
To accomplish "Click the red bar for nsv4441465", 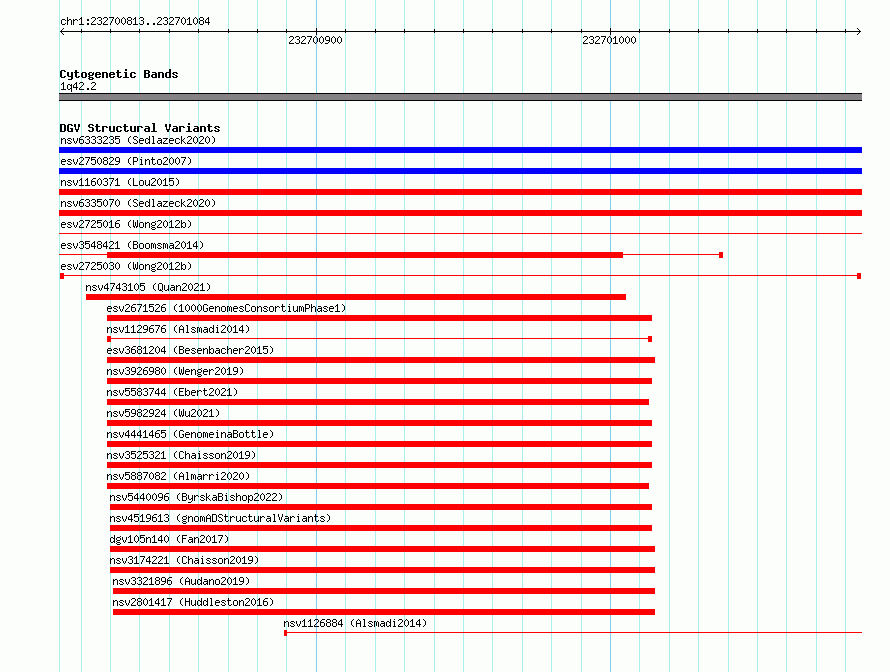I will click(379, 444).
